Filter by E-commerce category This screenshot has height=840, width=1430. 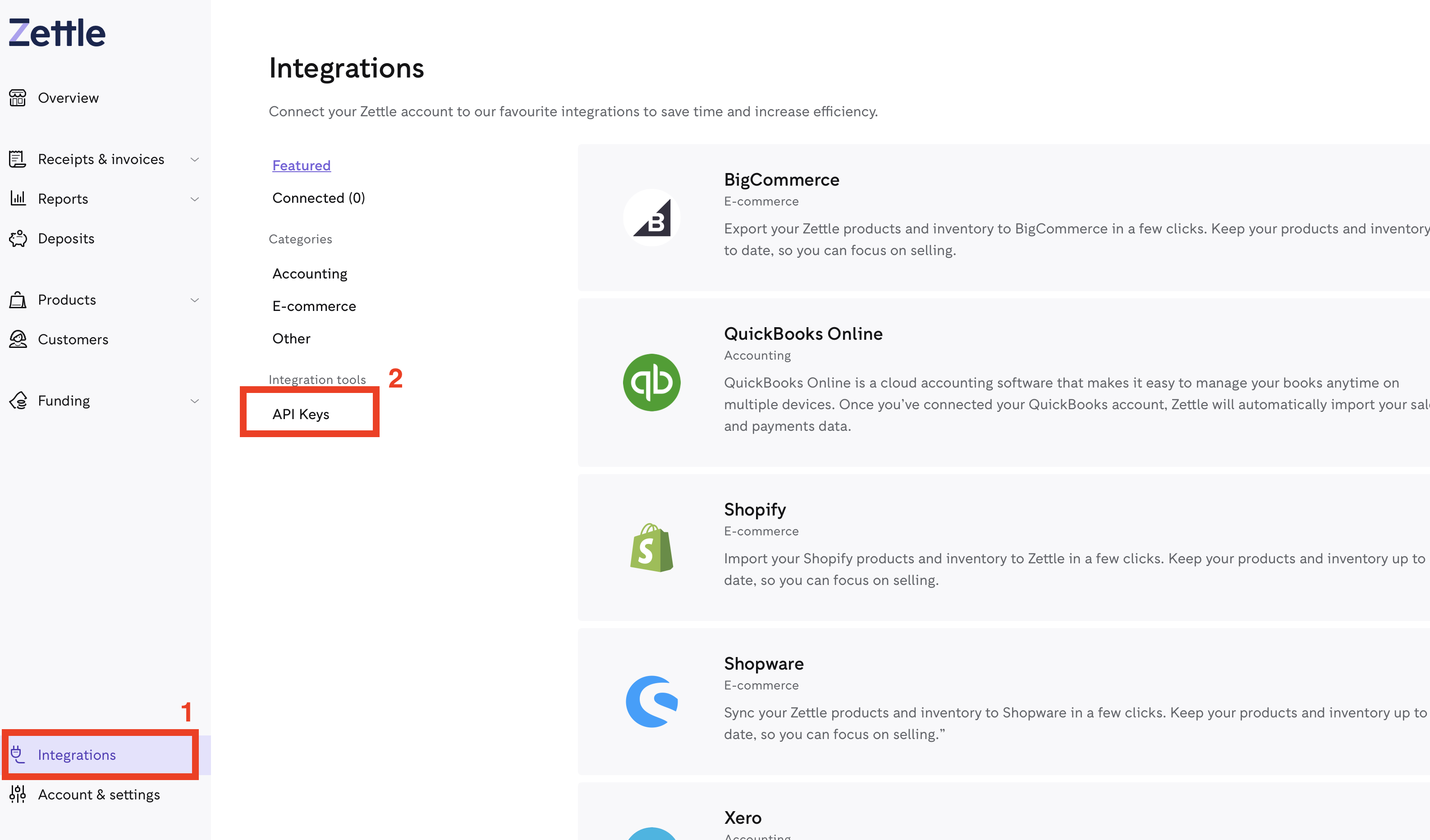(x=314, y=306)
